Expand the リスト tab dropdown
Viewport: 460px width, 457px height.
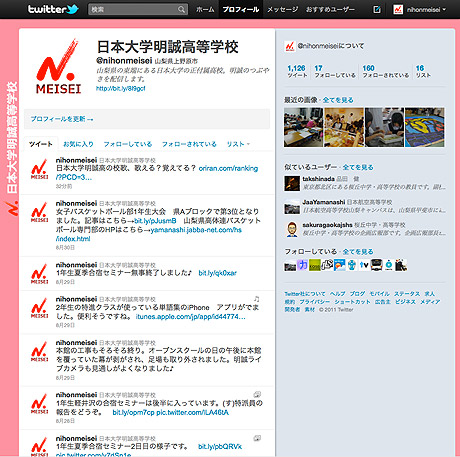click(x=238, y=144)
